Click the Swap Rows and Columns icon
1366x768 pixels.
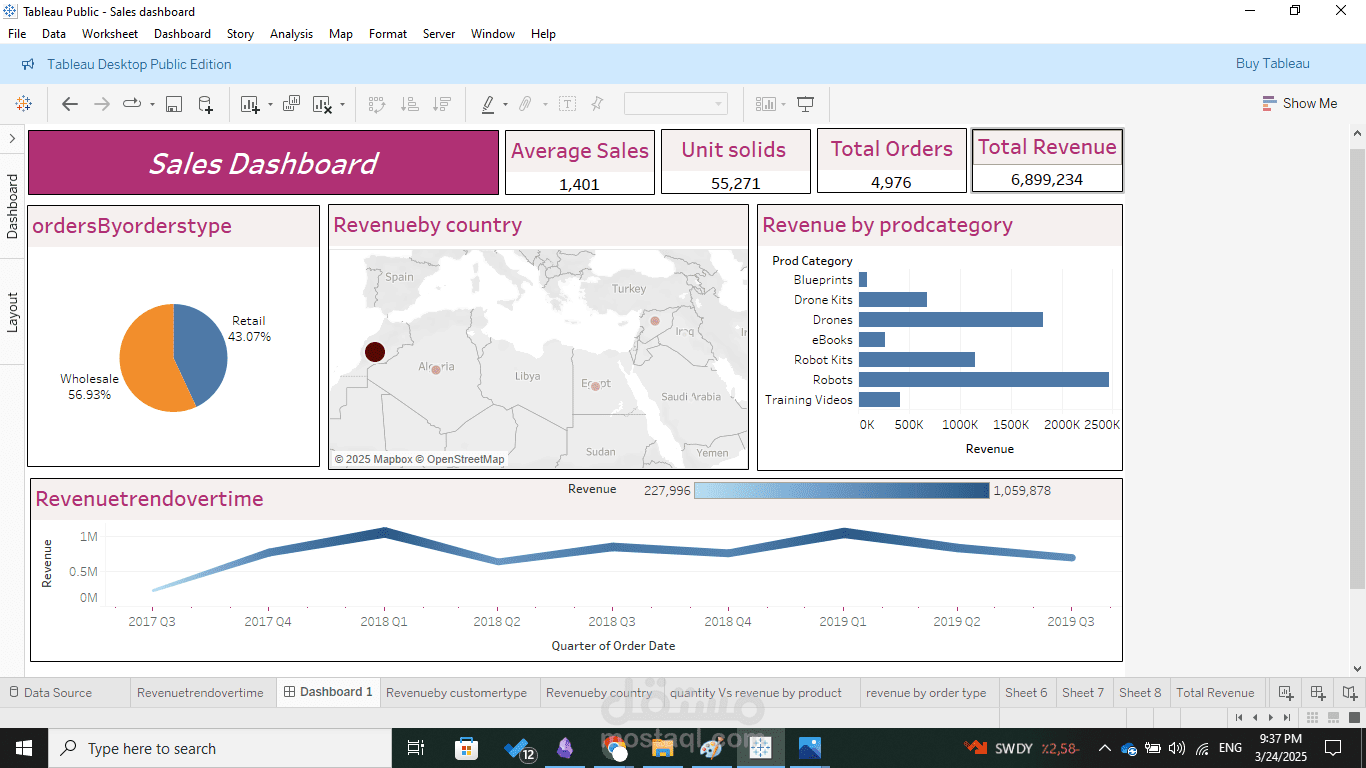(x=376, y=103)
